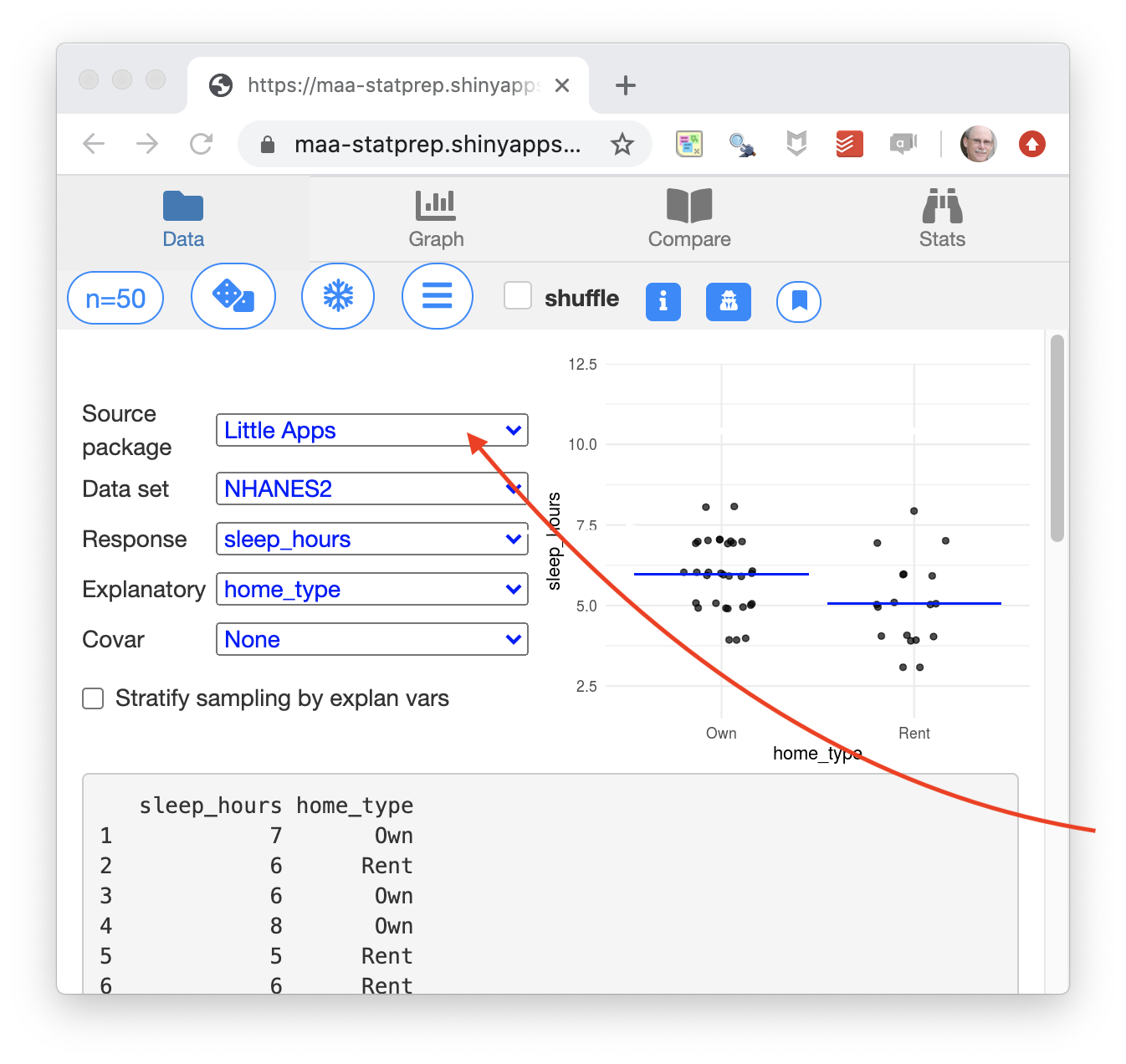This screenshot has width=1126, height=1064.
Task: Click the blue spy/debug icon button
Action: pyautogui.click(x=728, y=301)
